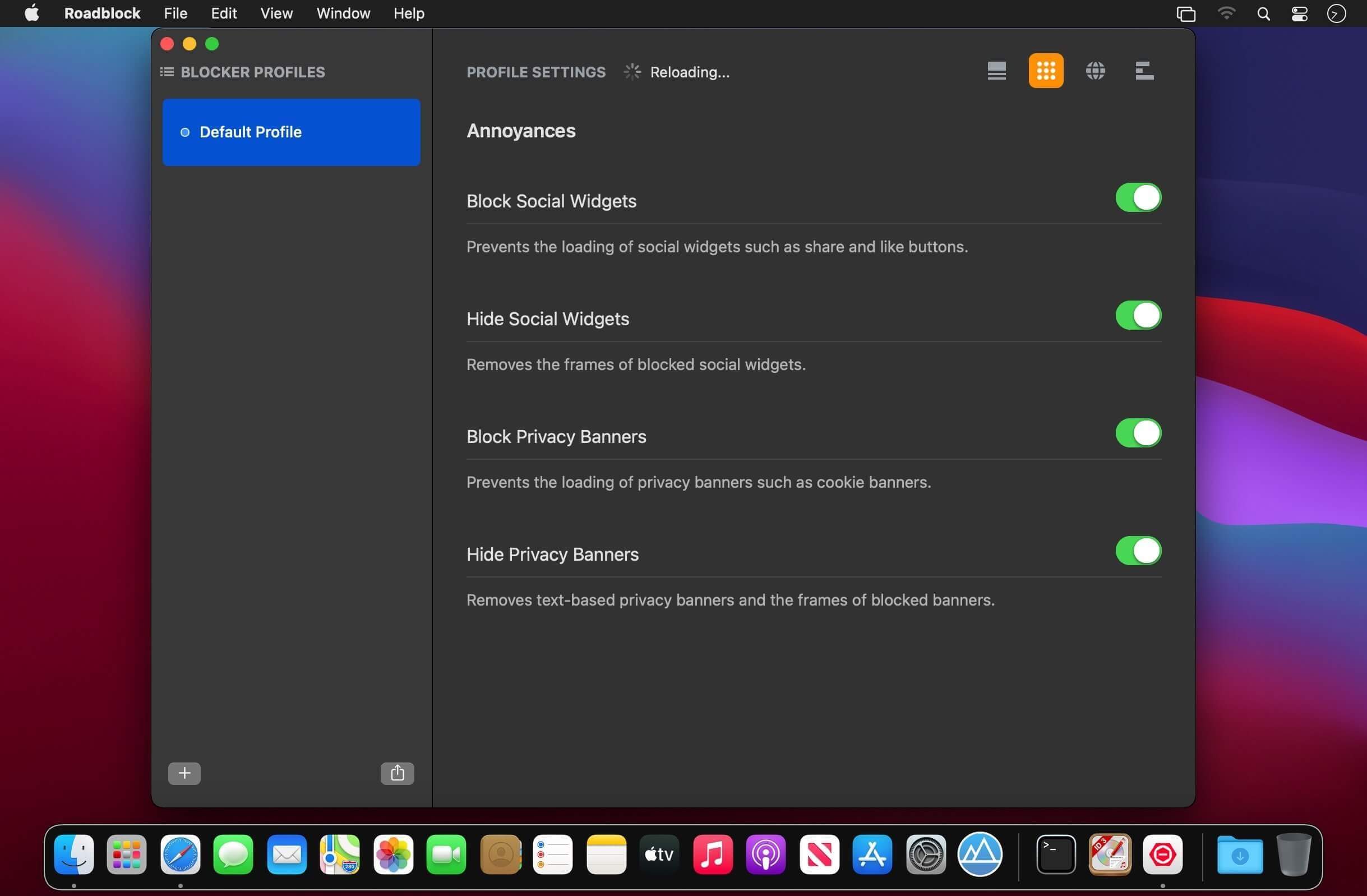This screenshot has width=1367, height=896.
Task: Open the Help menu
Action: (x=408, y=13)
